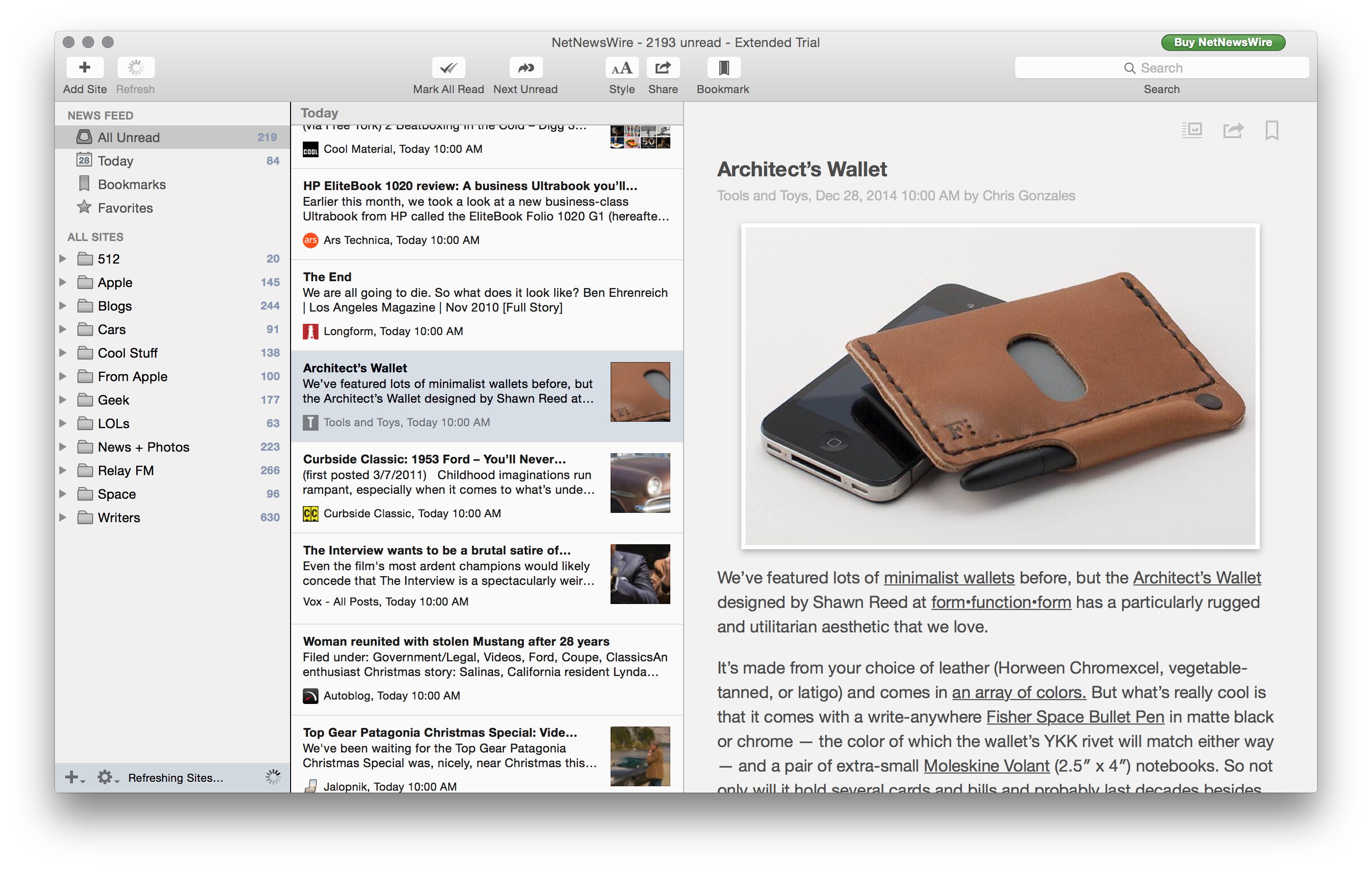
Task: Click the Refresh toolbar icon
Action: point(136,68)
